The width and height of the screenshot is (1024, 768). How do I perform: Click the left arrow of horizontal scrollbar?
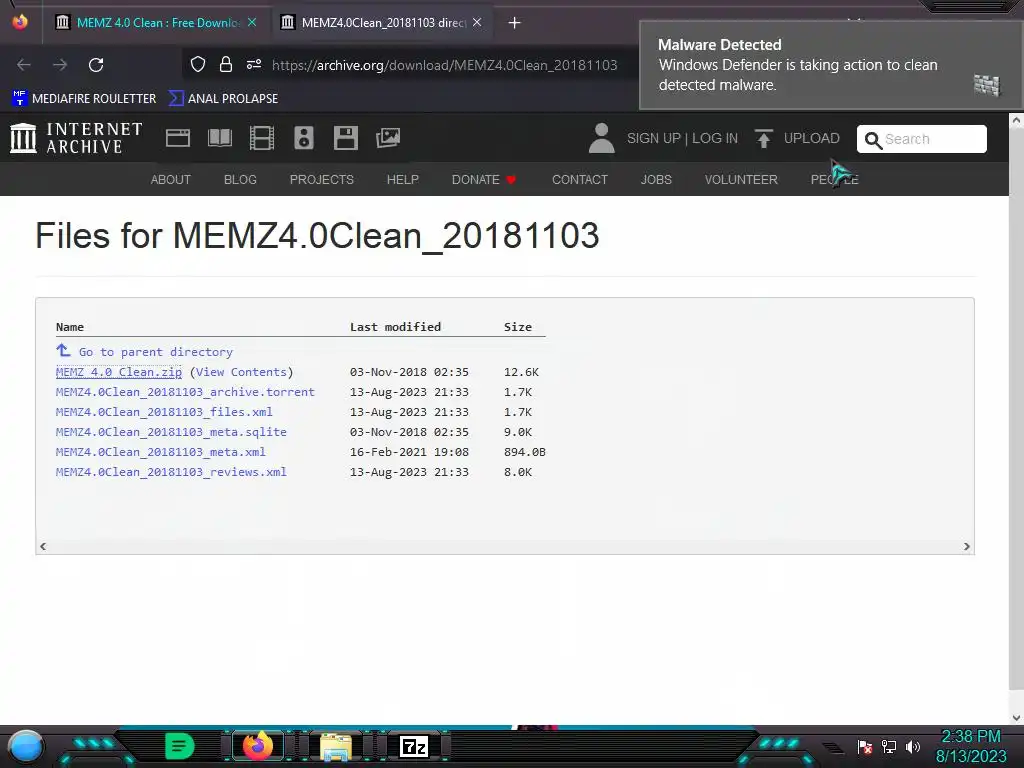(43, 547)
